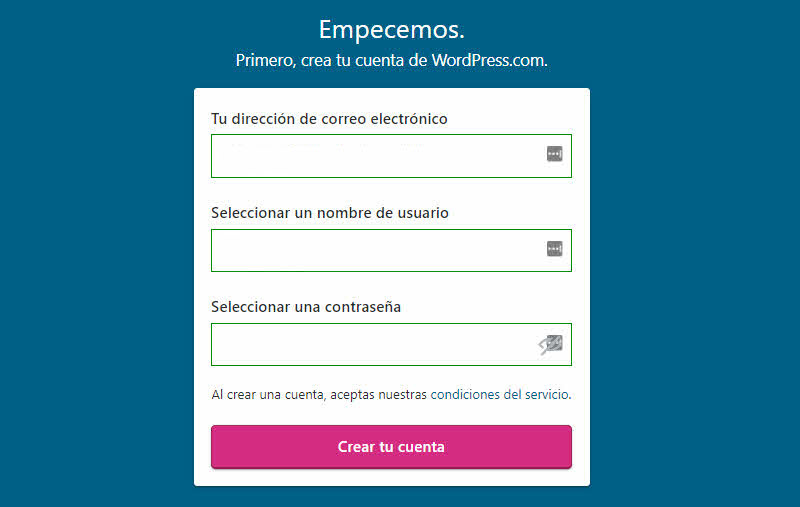Click the 'Al crear una cuenta, aceptas nuestras' text

point(318,395)
